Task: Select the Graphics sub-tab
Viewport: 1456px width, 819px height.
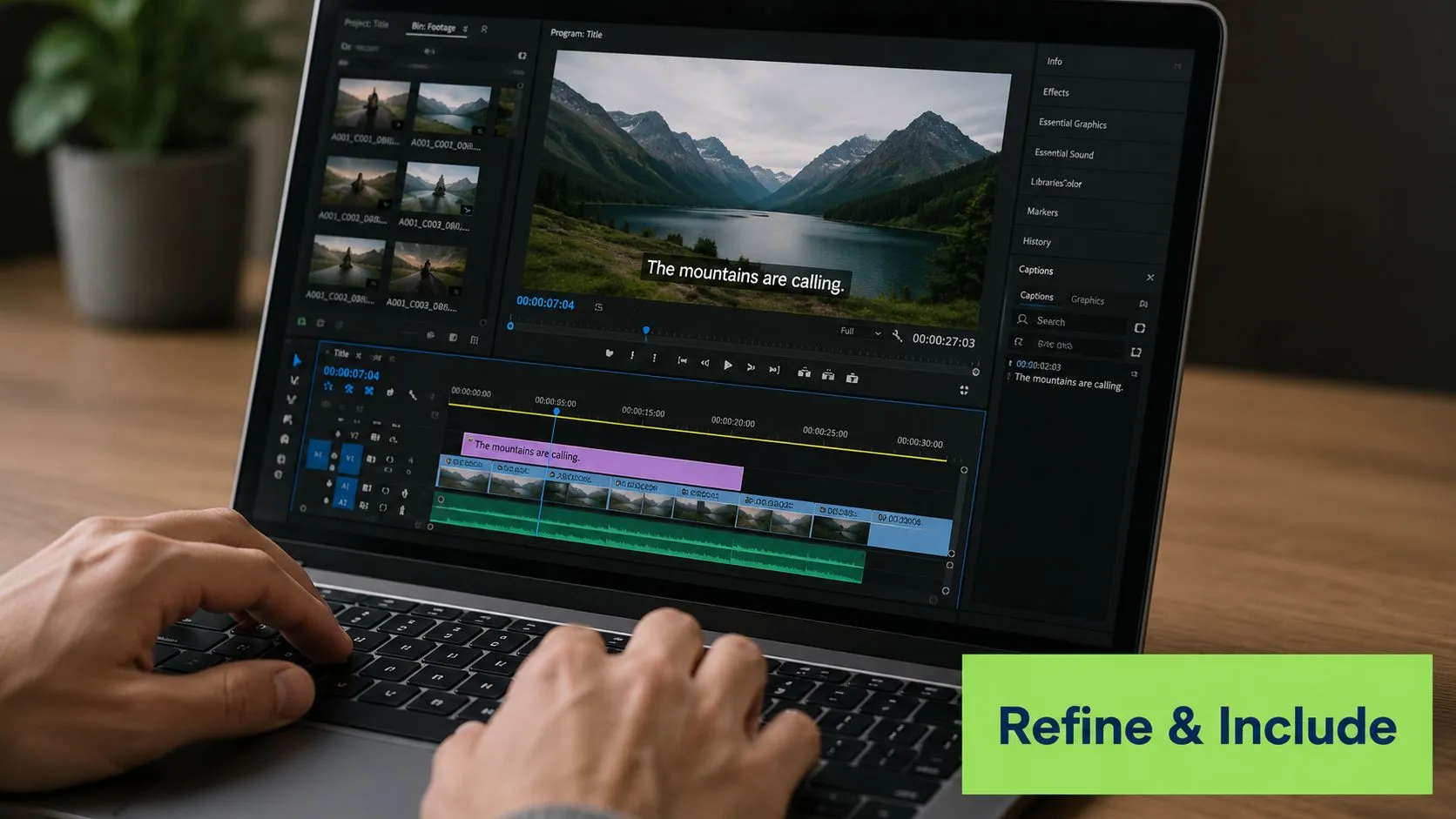Action: pos(1088,300)
